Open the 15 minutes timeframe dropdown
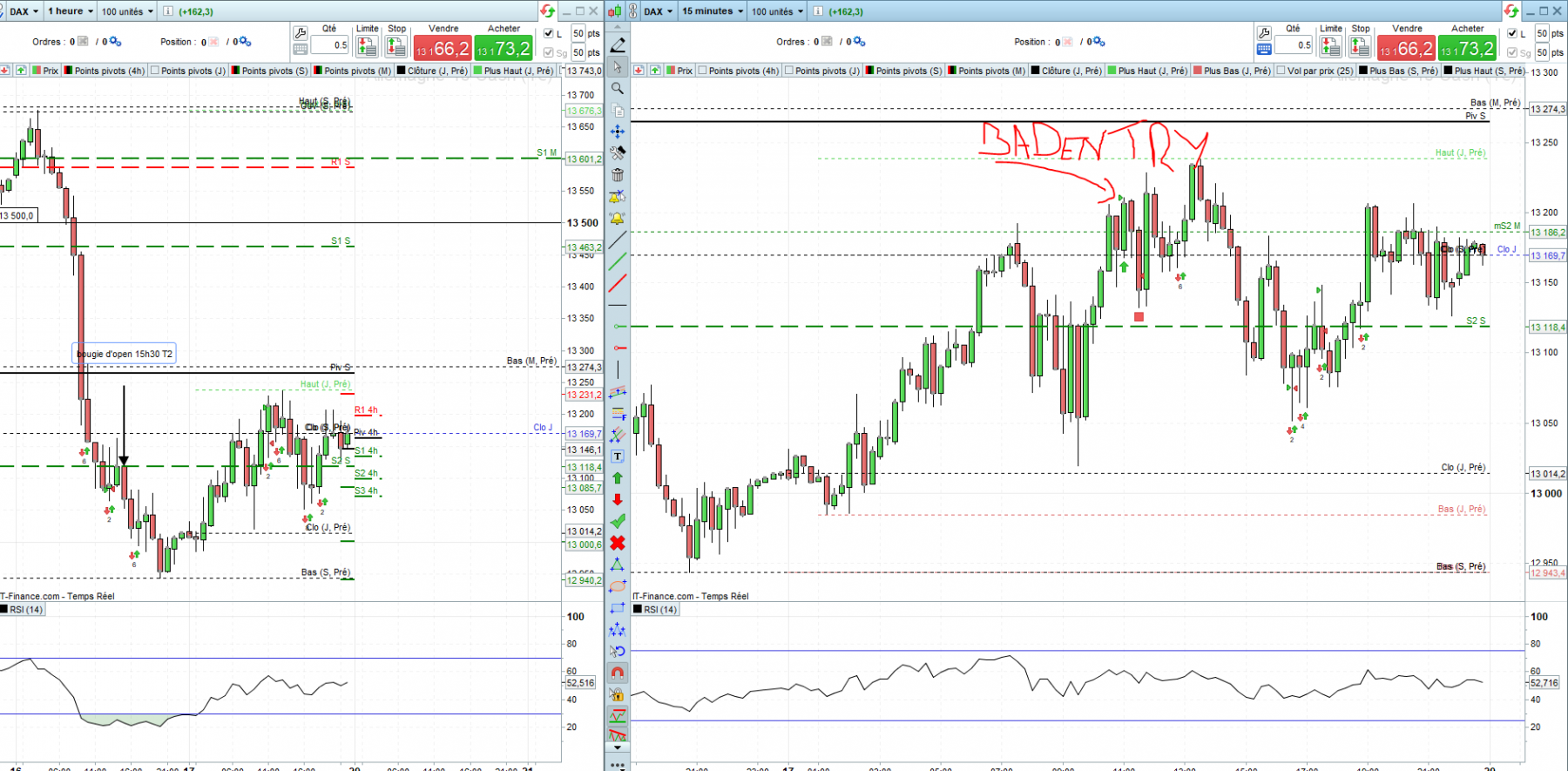This screenshot has width=1568, height=771. 713,11
